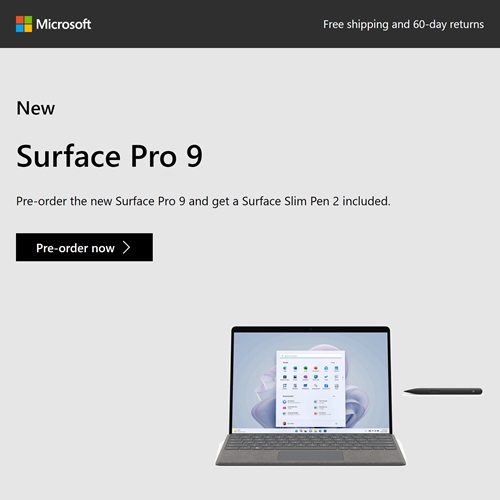Click the user avatar at the Start menu bottom

pos(284,423)
